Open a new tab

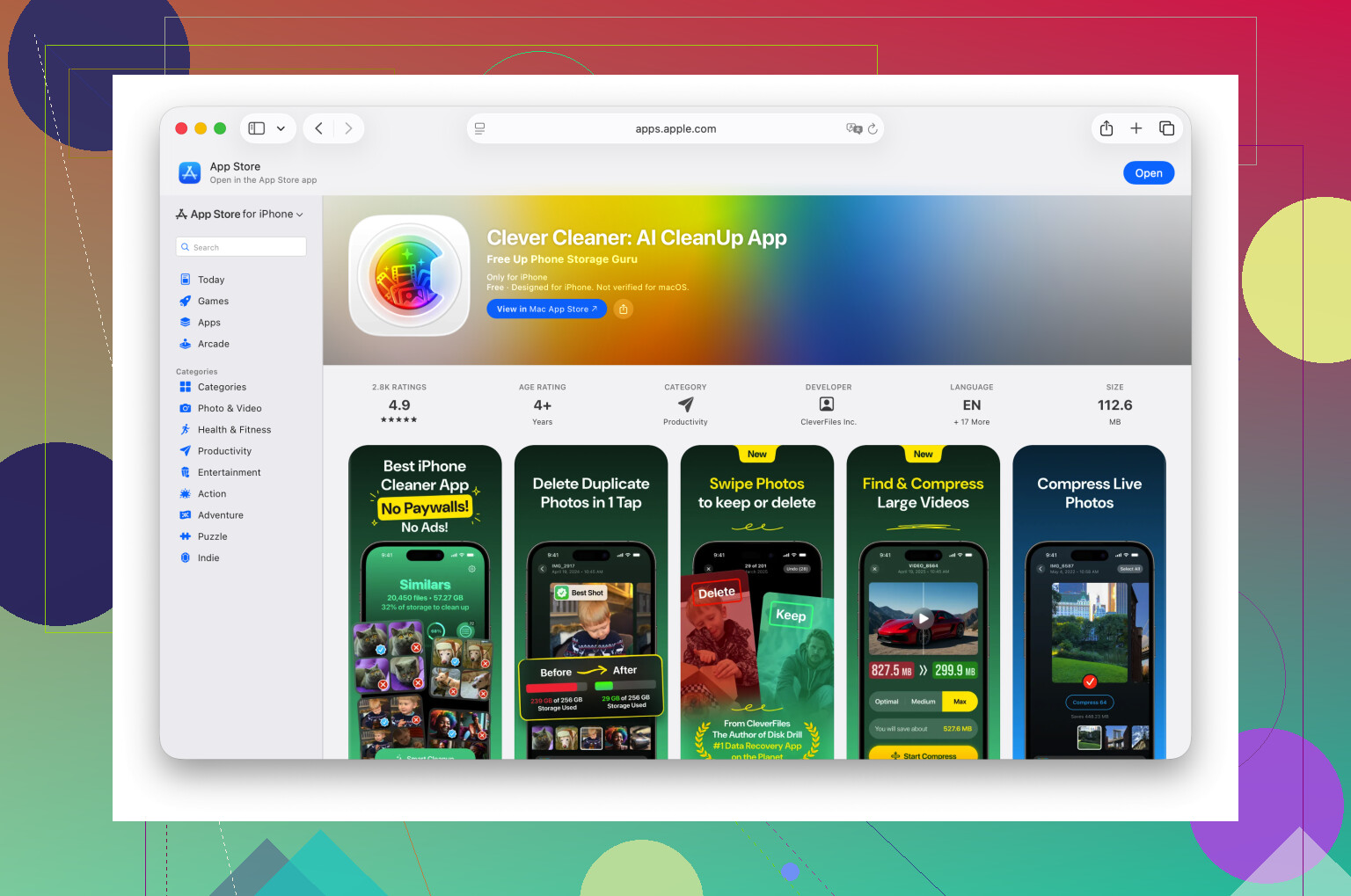(x=1136, y=128)
